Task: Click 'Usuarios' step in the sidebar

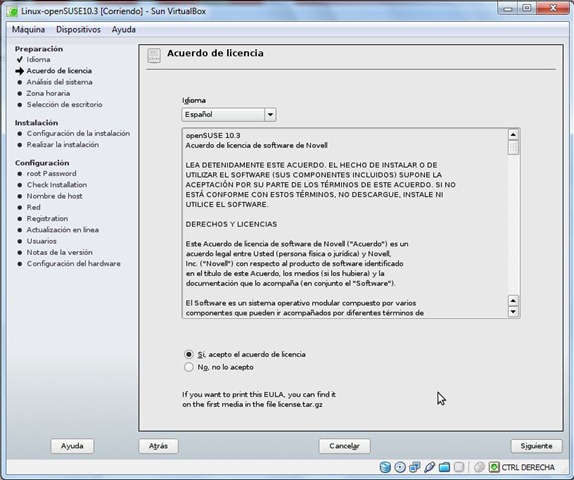Action: point(41,241)
